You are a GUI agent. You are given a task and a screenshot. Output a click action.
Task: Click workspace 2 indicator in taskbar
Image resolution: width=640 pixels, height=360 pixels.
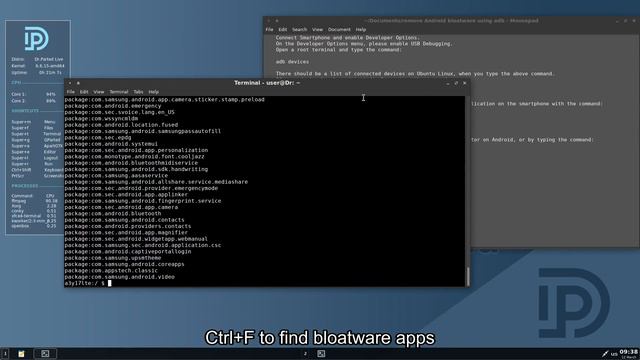[305, 353]
